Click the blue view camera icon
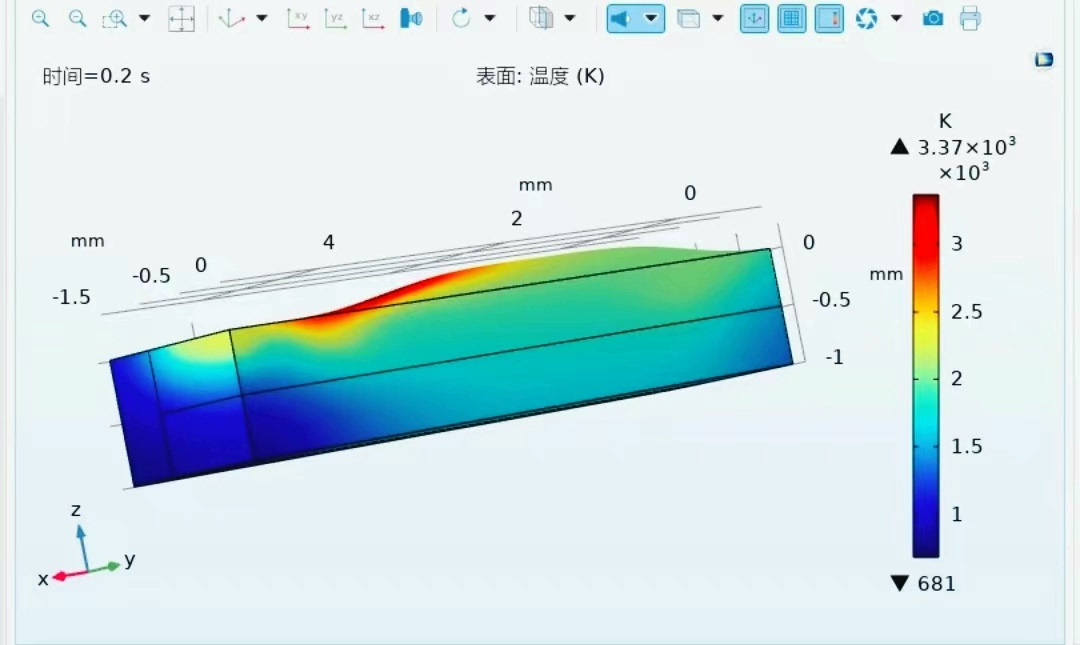Image resolution: width=1080 pixels, height=645 pixels. [x=411, y=19]
